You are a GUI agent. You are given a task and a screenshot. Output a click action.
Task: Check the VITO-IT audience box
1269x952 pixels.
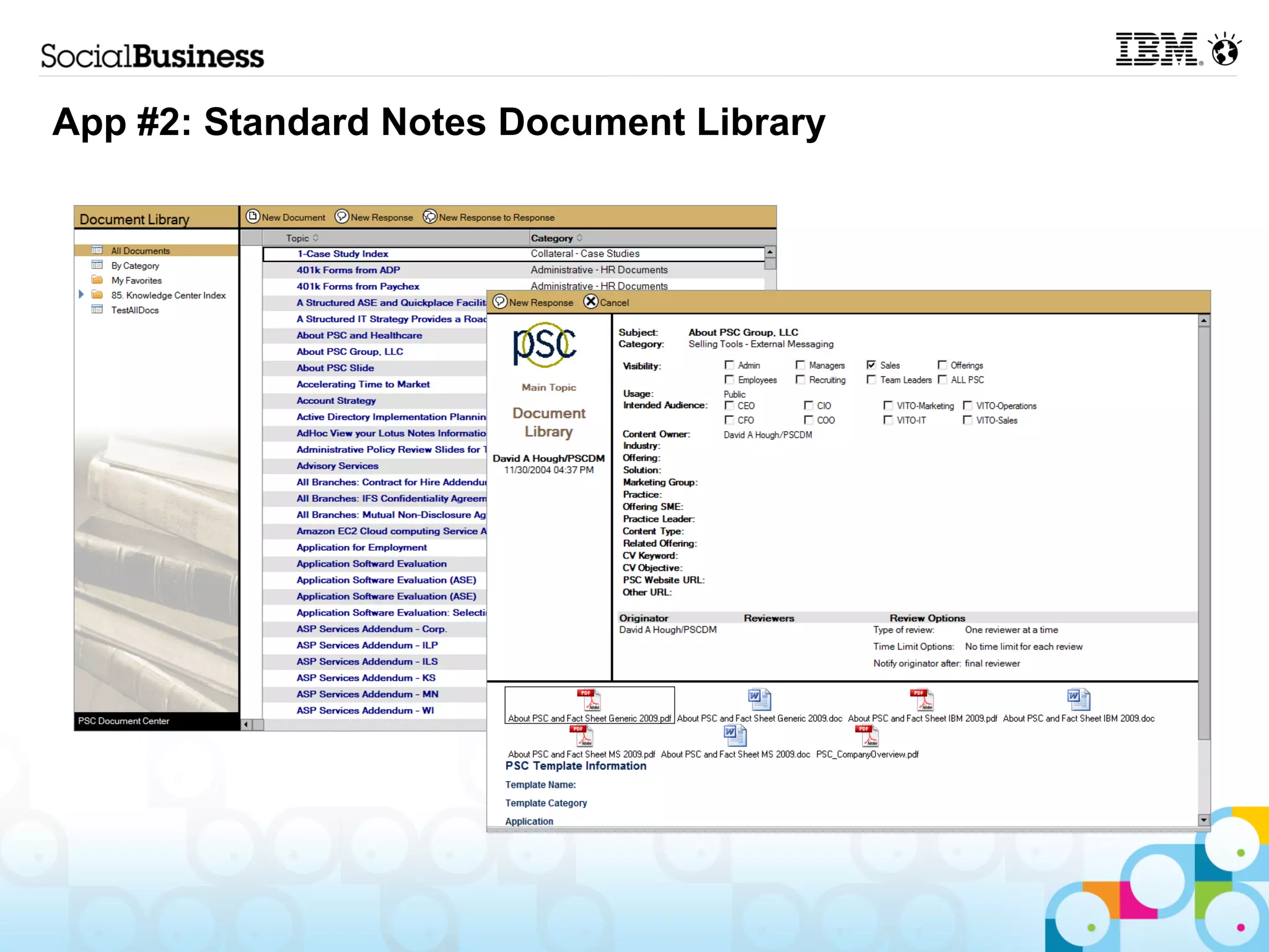click(888, 420)
